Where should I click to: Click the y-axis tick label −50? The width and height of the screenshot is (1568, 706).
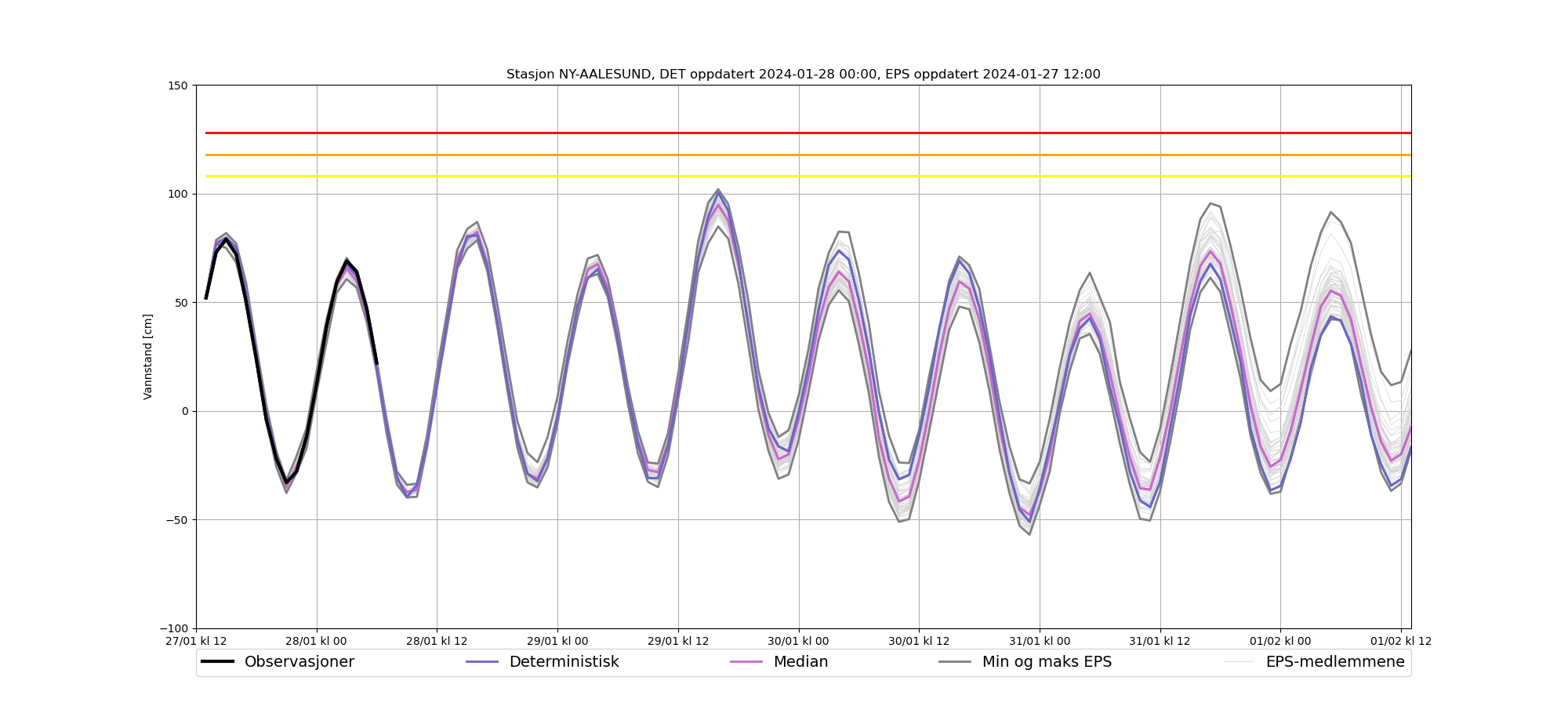tap(177, 520)
